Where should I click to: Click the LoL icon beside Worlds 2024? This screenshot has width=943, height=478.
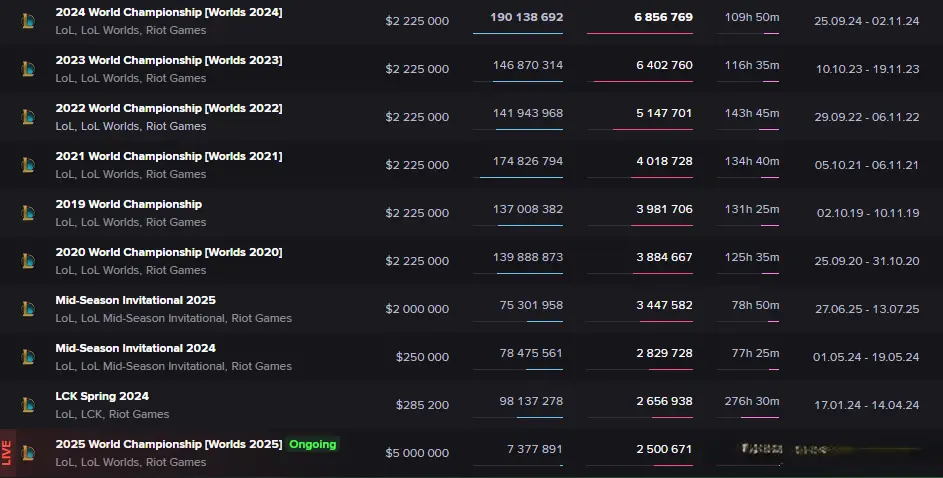pos(28,21)
